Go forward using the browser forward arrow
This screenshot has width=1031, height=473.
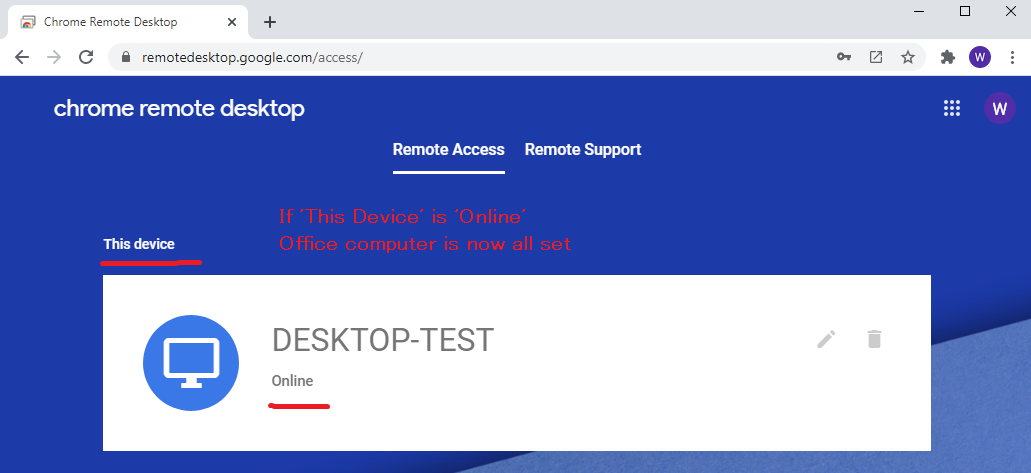pos(54,57)
